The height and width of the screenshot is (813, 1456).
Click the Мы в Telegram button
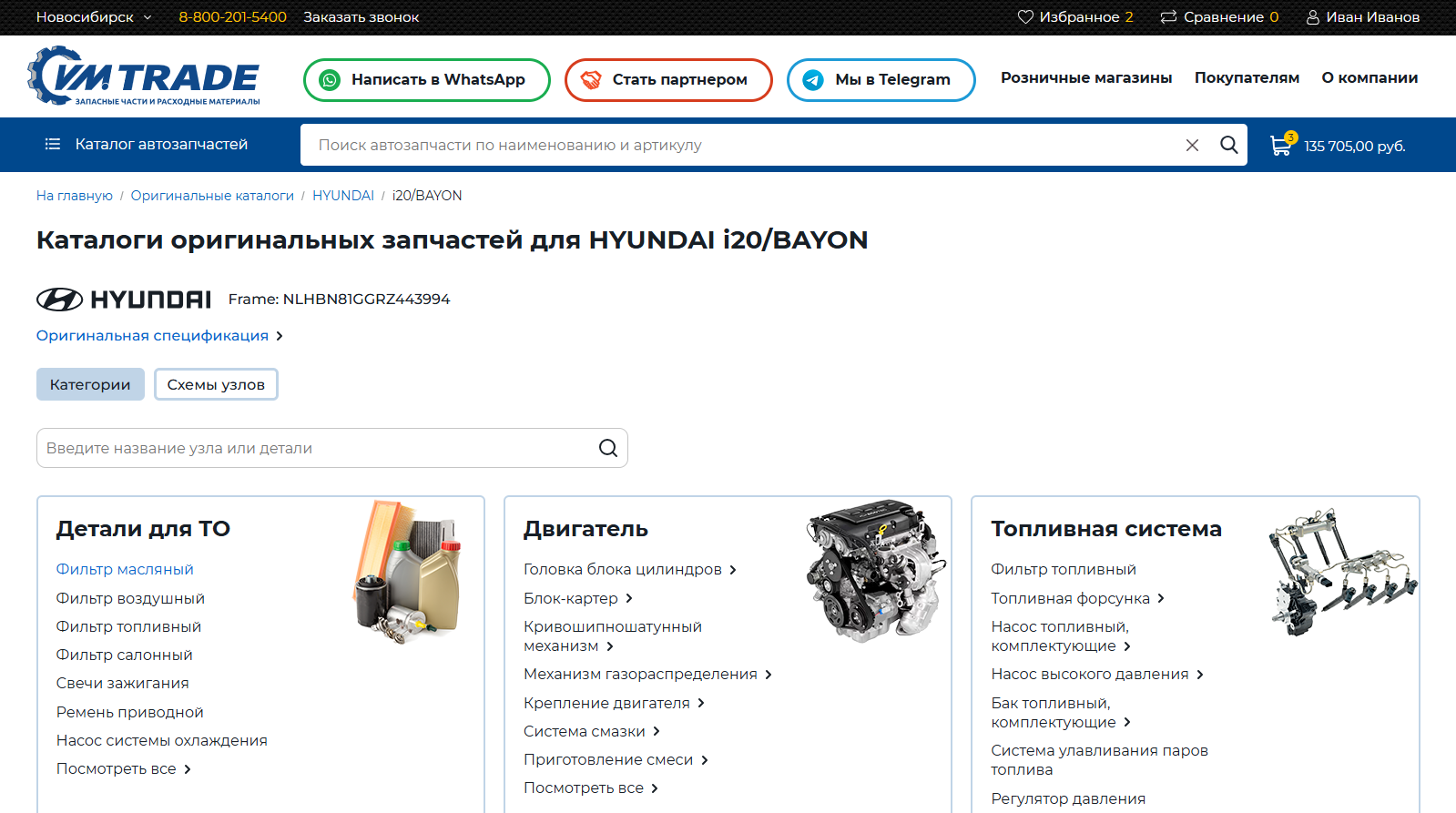click(881, 80)
